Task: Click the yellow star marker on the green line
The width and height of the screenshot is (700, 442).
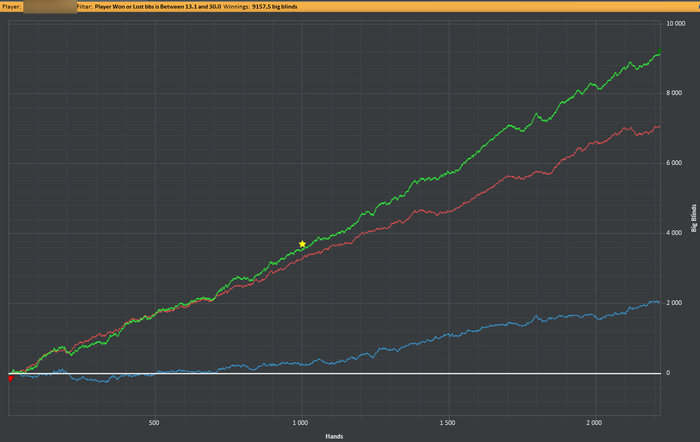Action: point(302,244)
